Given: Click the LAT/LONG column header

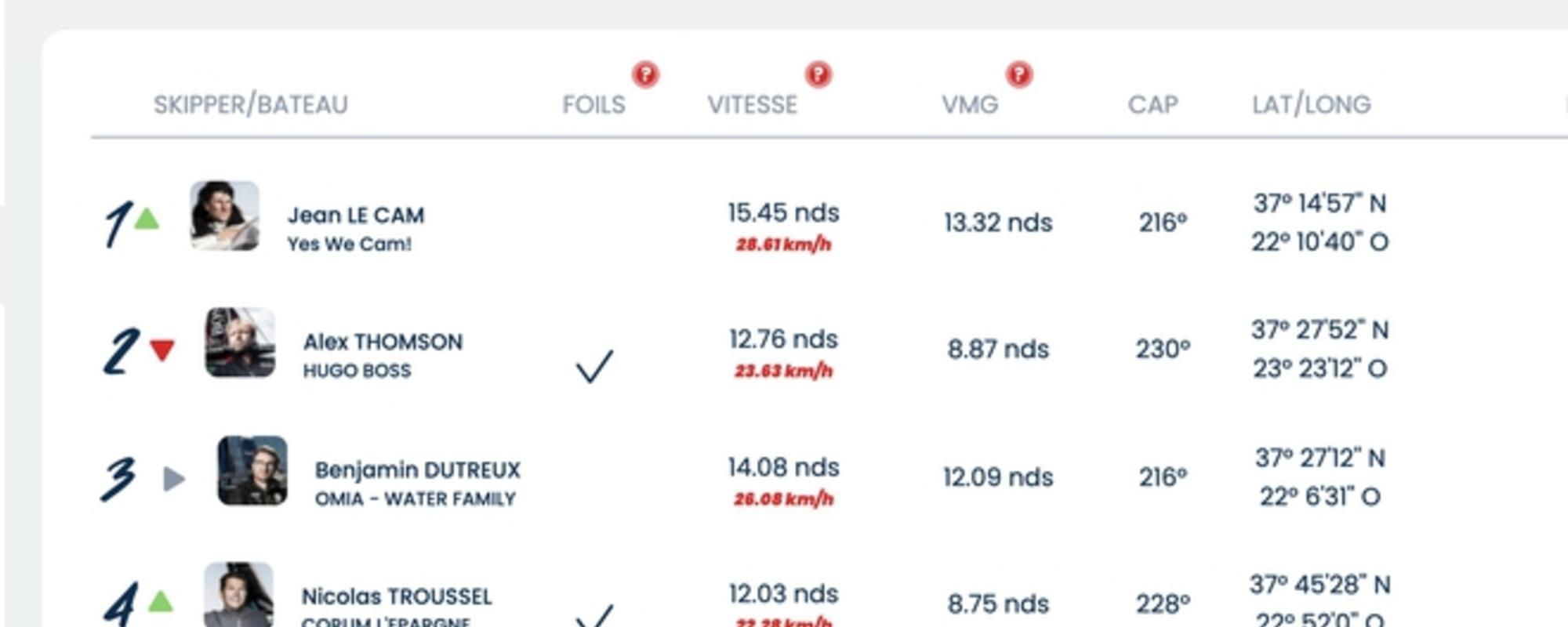Looking at the screenshot, I should [x=1311, y=104].
